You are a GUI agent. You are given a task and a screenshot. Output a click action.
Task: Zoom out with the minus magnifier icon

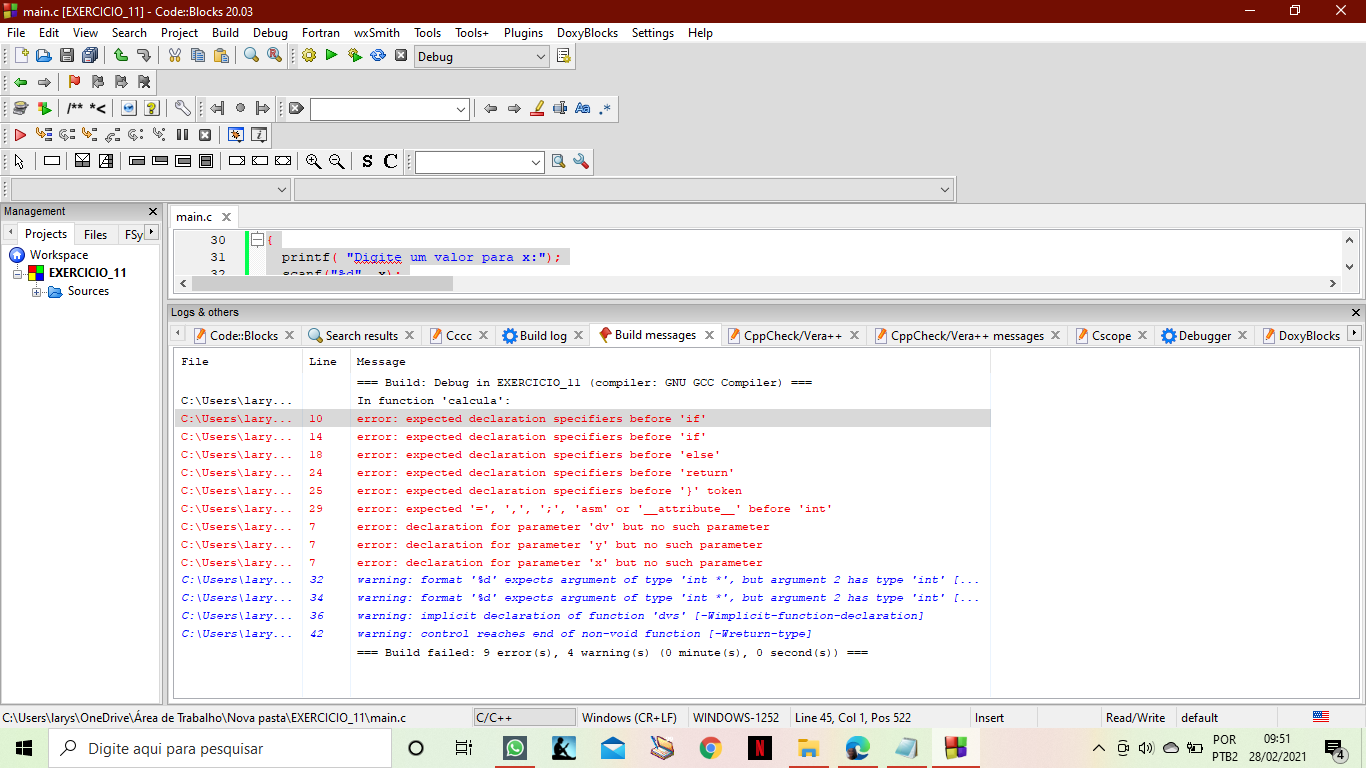pos(337,161)
